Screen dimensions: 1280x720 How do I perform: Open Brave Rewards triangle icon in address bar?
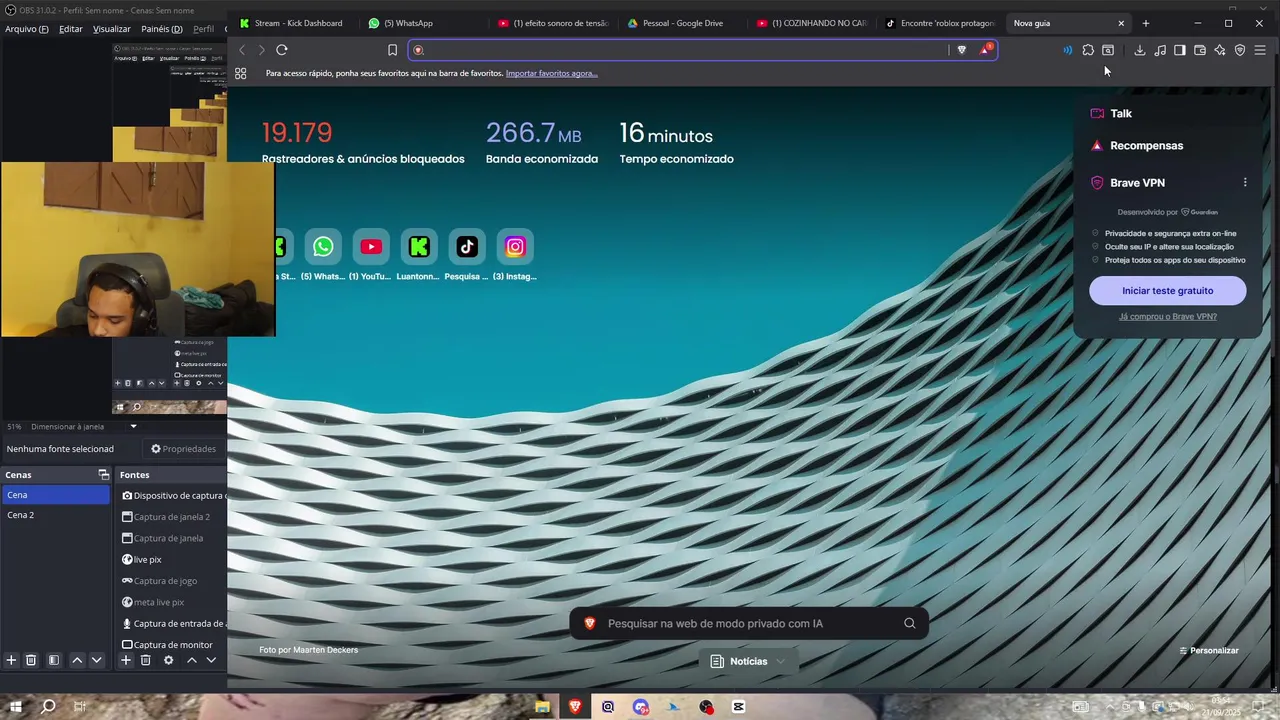[985, 50]
